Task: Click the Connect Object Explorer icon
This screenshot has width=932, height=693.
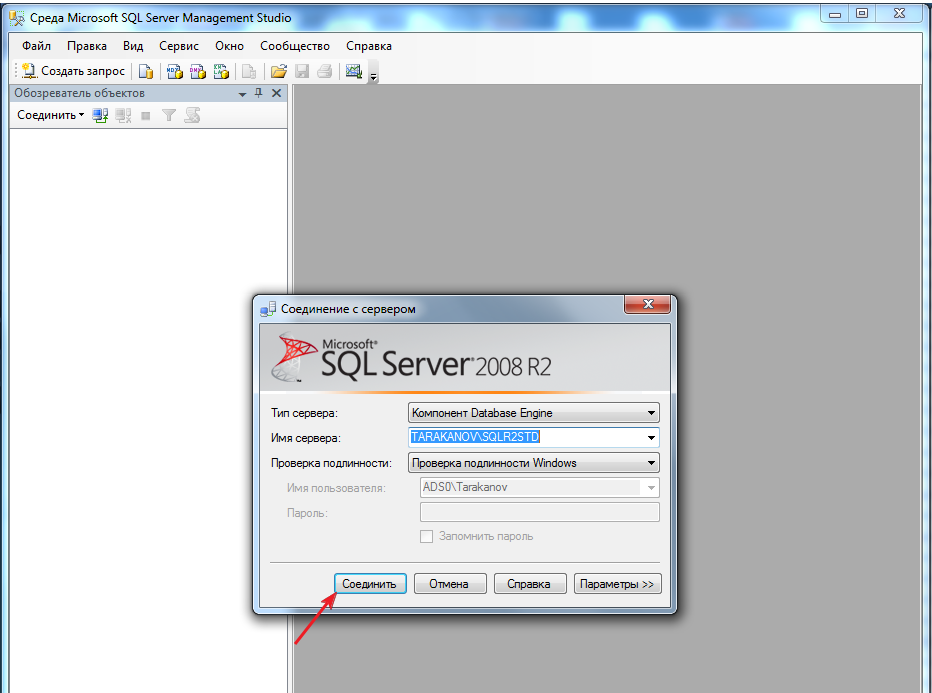Action: click(100, 115)
